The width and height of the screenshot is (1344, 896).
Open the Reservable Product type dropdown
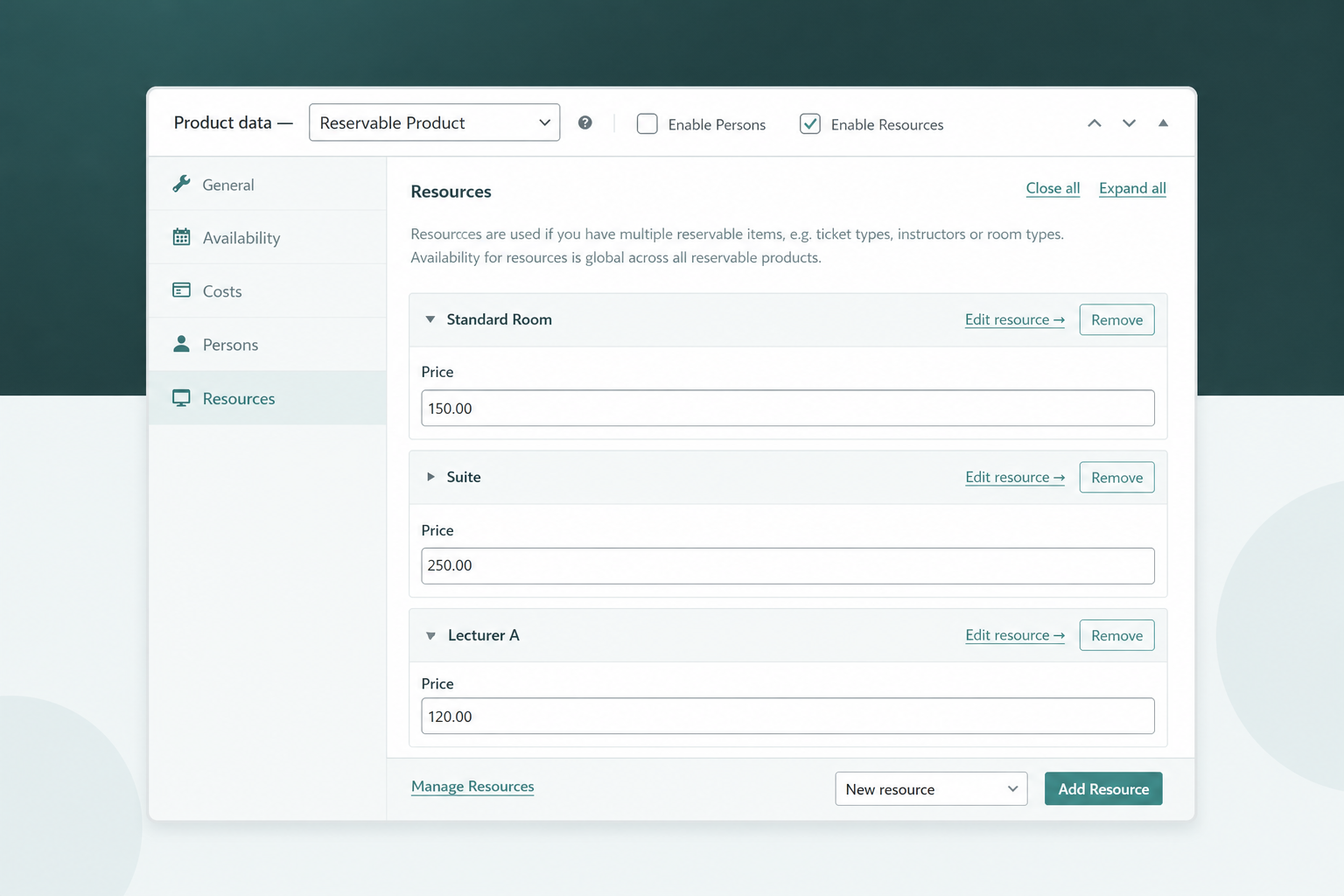click(x=434, y=122)
